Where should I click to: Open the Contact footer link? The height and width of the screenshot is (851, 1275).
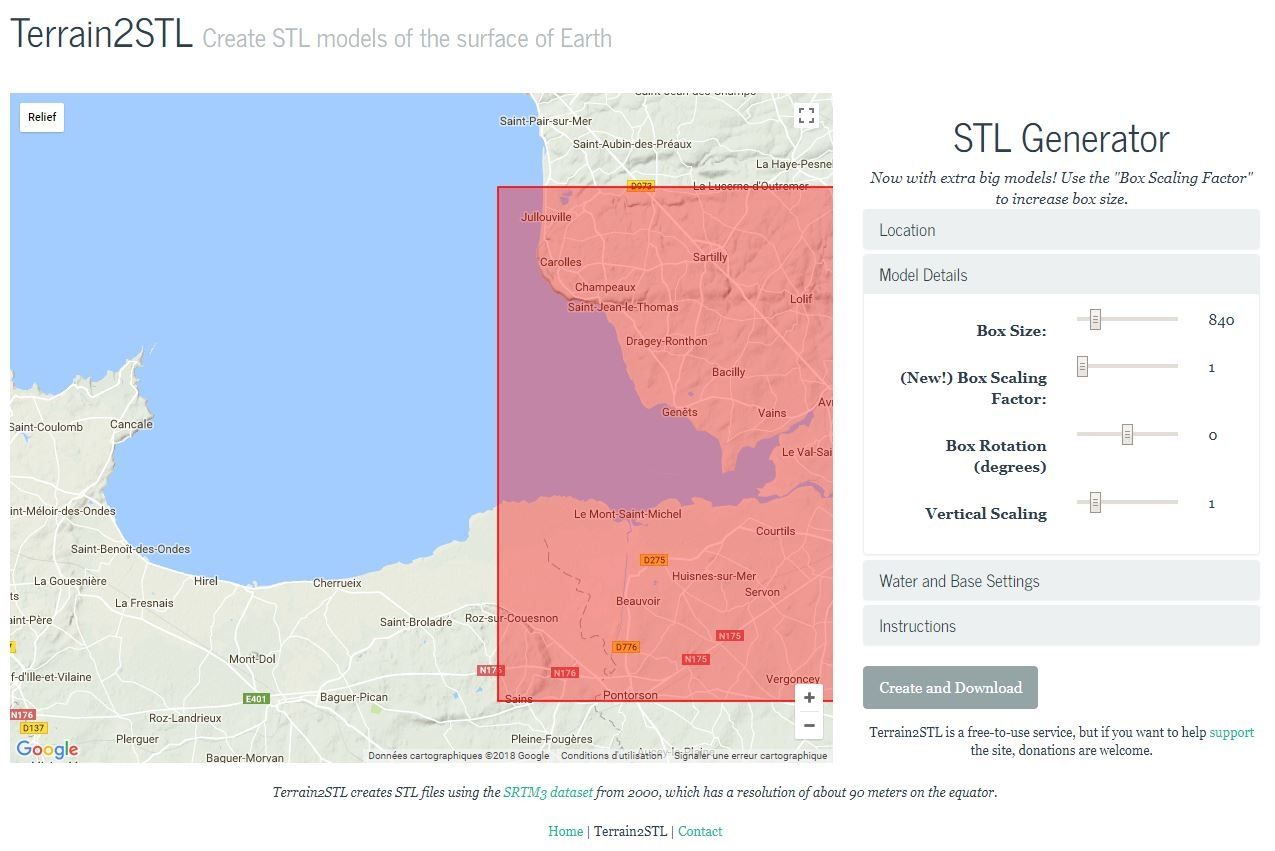(x=700, y=831)
